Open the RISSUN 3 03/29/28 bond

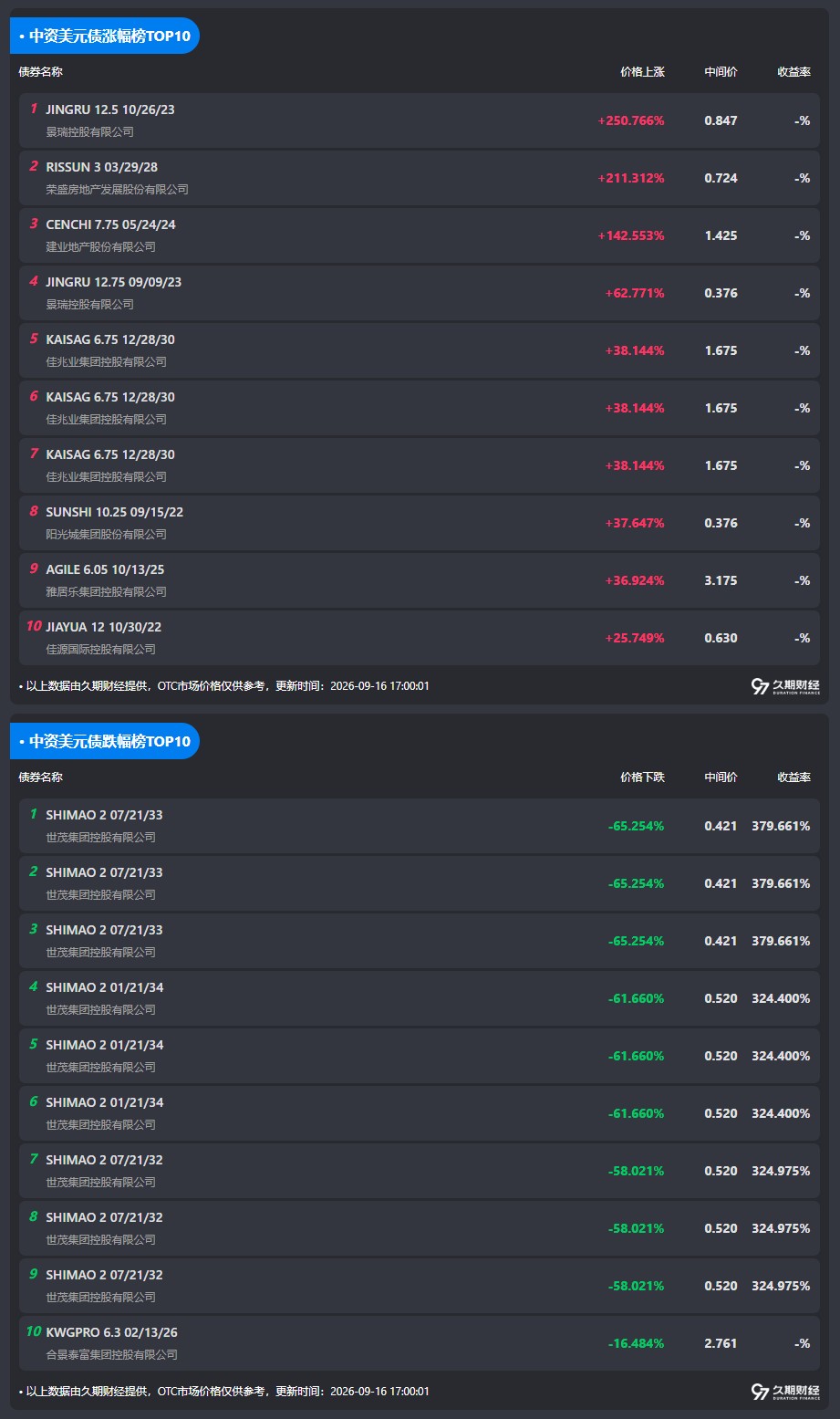[102, 167]
